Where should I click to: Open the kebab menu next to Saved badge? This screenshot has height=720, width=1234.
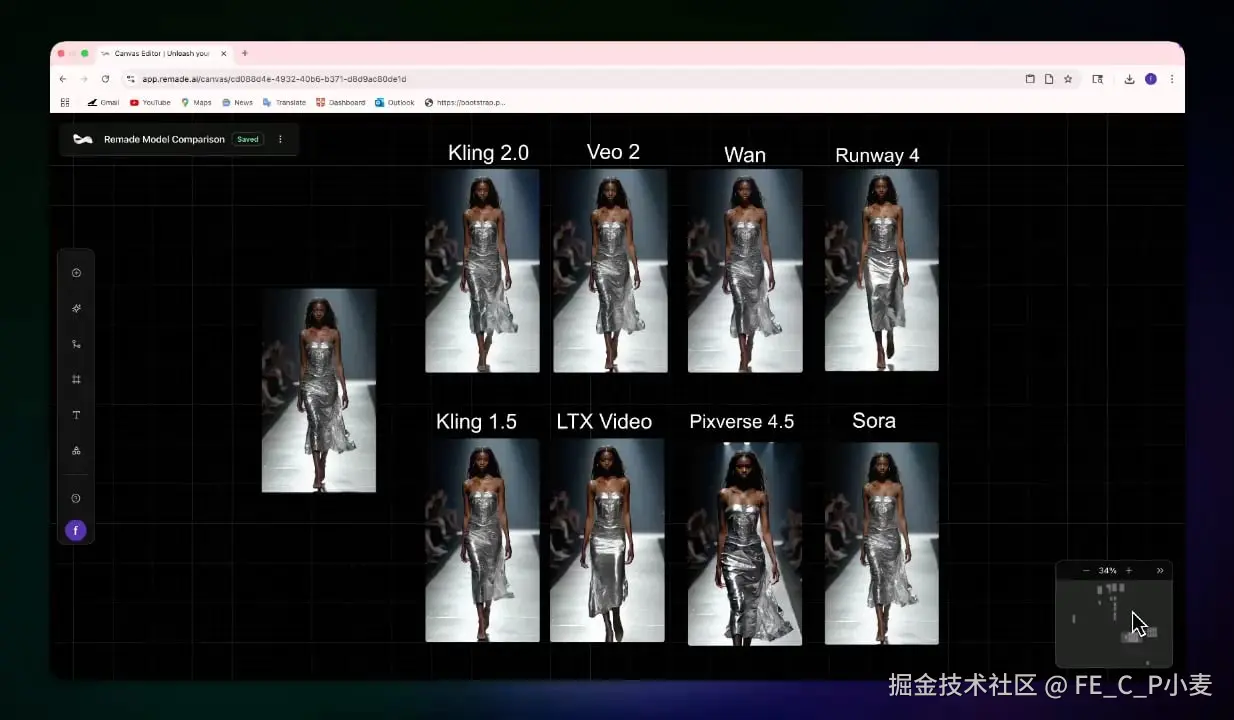(280, 139)
